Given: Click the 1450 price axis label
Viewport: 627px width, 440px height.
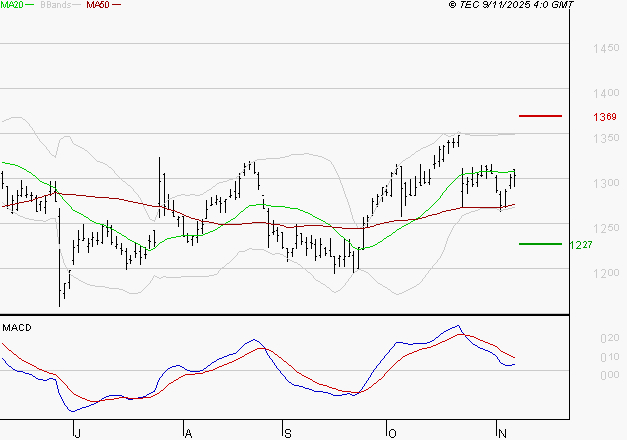Looking at the screenshot, I should point(606,48).
